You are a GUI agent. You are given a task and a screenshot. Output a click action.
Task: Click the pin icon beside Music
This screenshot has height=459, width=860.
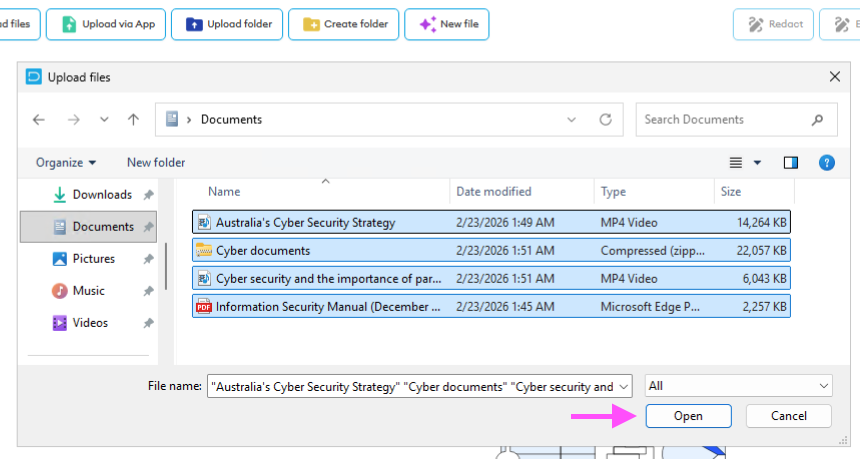(x=148, y=291)
